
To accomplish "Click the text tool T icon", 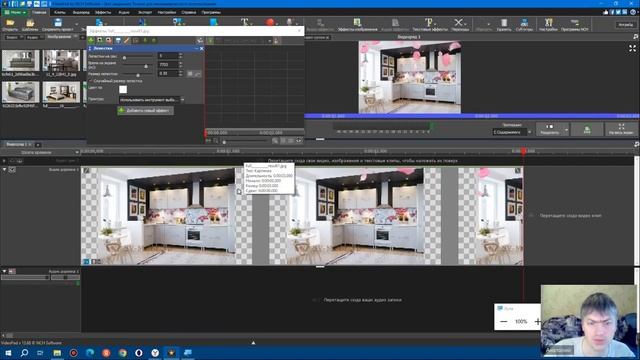I will coord(244,22).
